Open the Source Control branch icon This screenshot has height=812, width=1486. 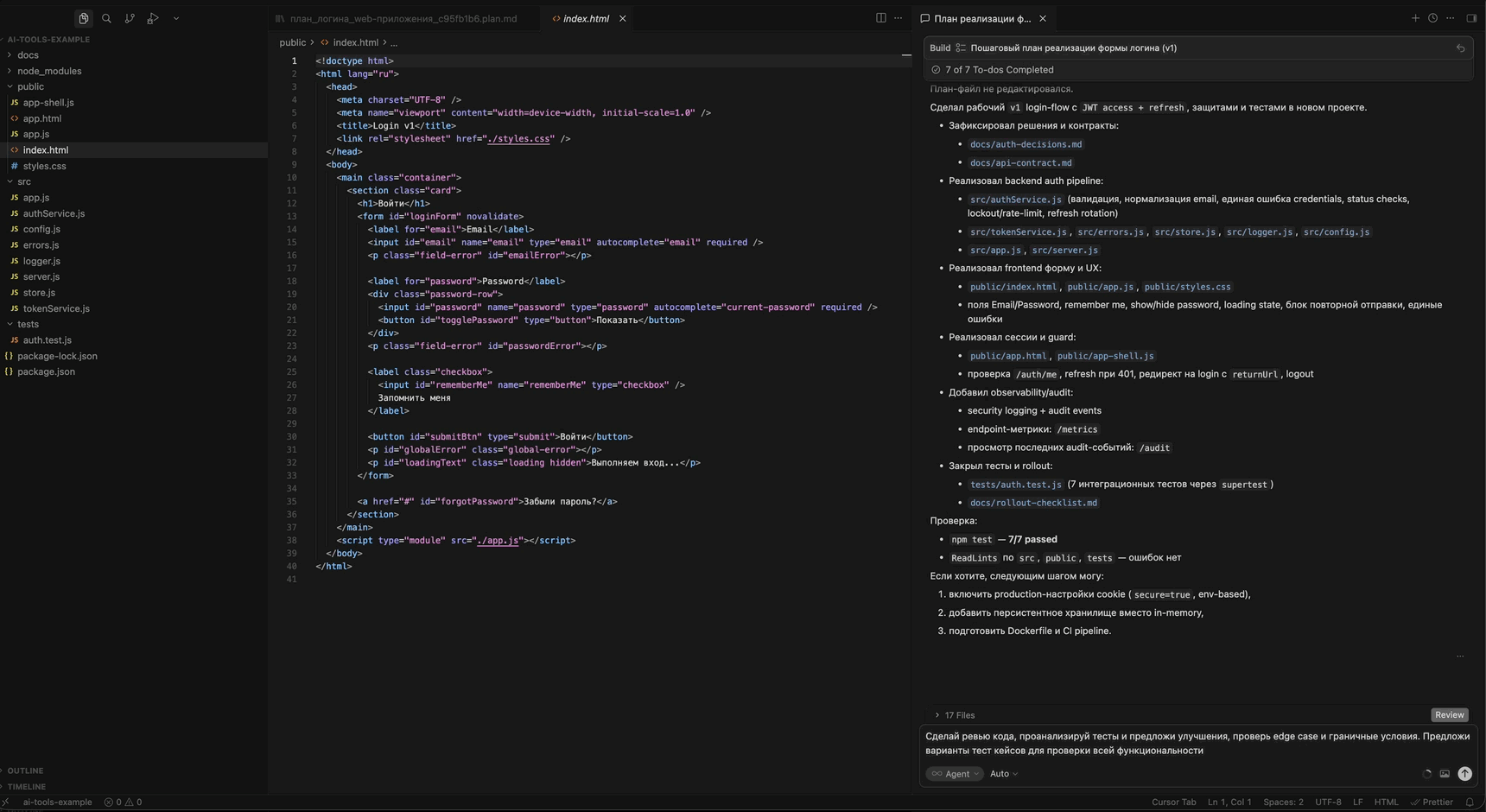(x=130, y=18)
